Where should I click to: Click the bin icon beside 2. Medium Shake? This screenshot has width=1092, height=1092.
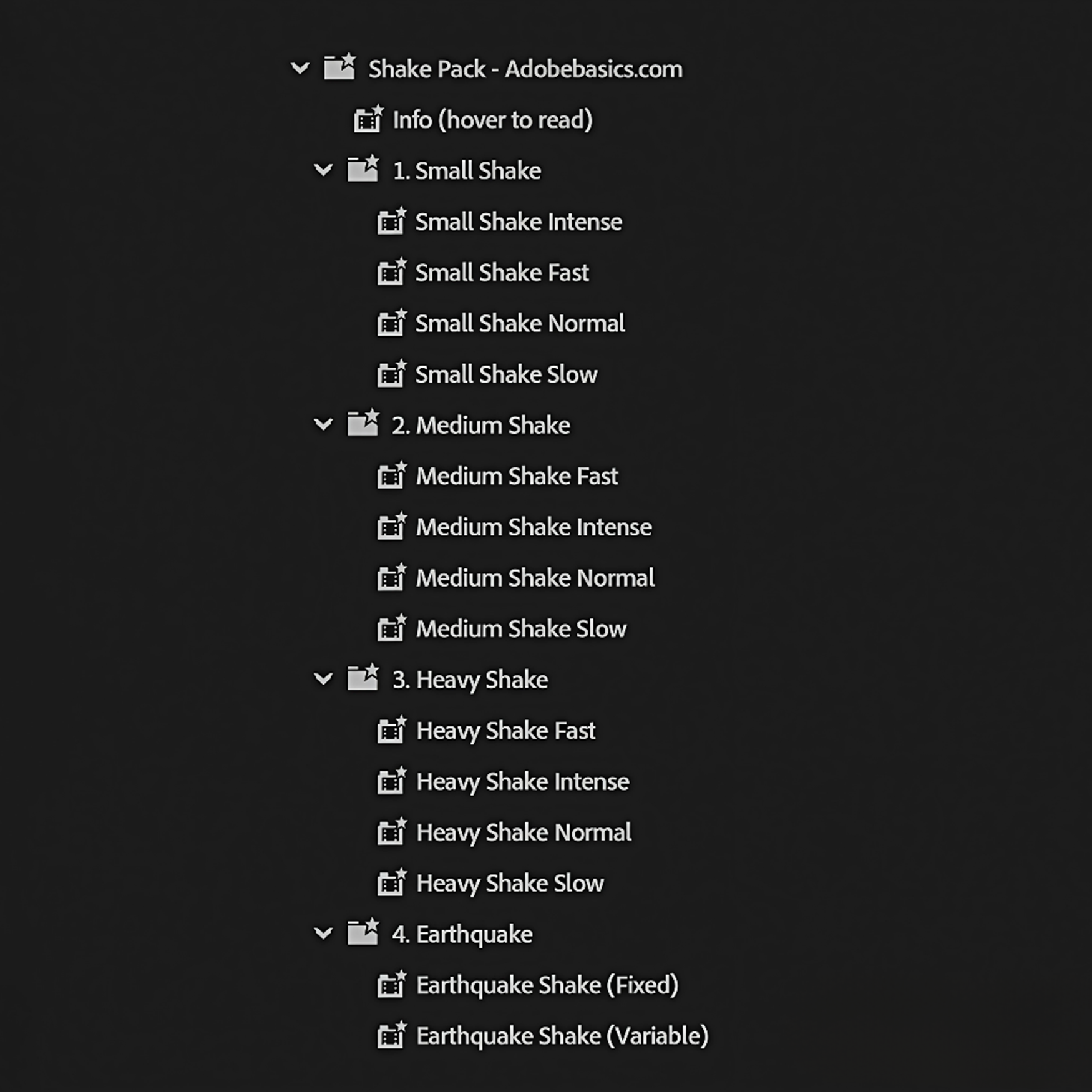click(x=363, y=425)
